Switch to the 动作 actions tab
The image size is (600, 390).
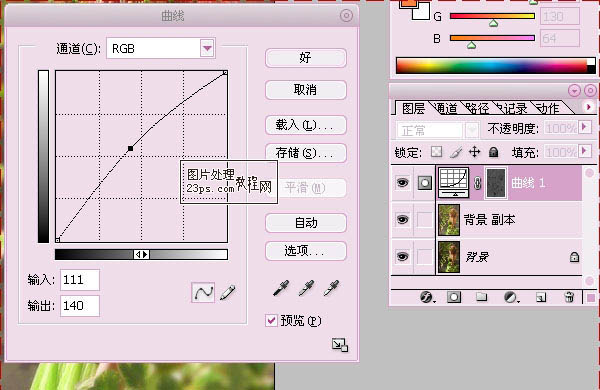pos(547,109)
